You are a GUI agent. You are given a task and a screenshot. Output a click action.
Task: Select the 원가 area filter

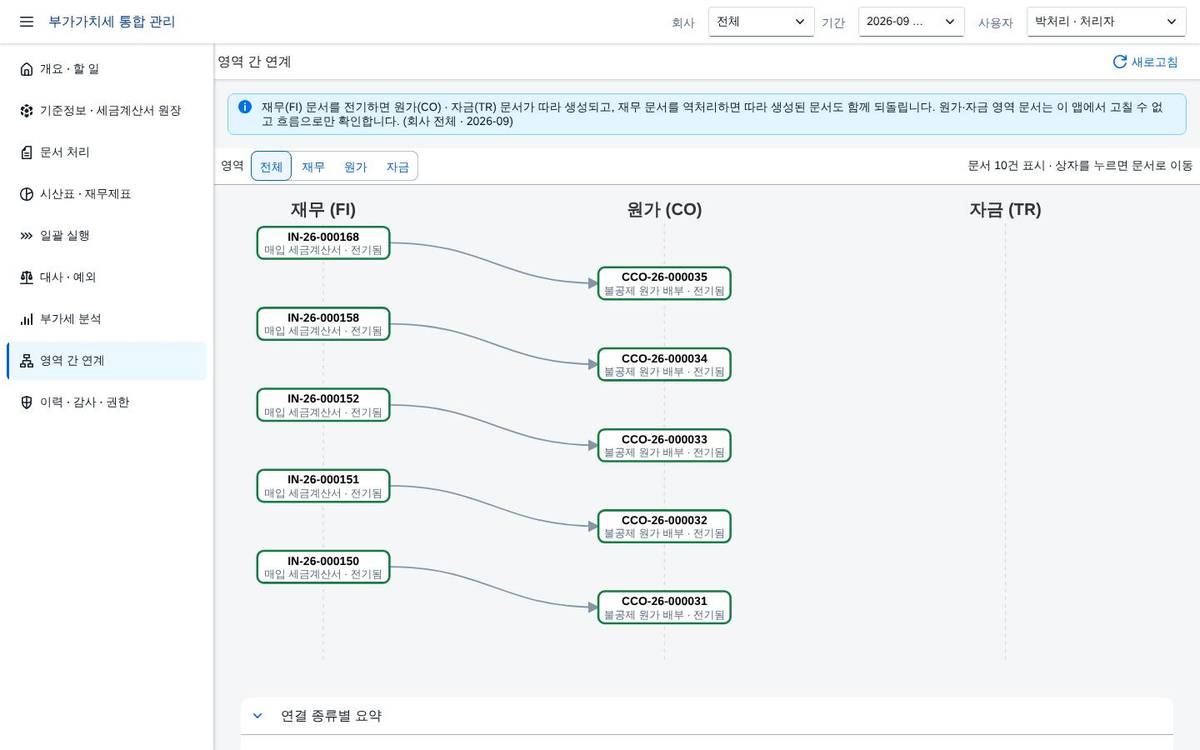pos(355,167)
